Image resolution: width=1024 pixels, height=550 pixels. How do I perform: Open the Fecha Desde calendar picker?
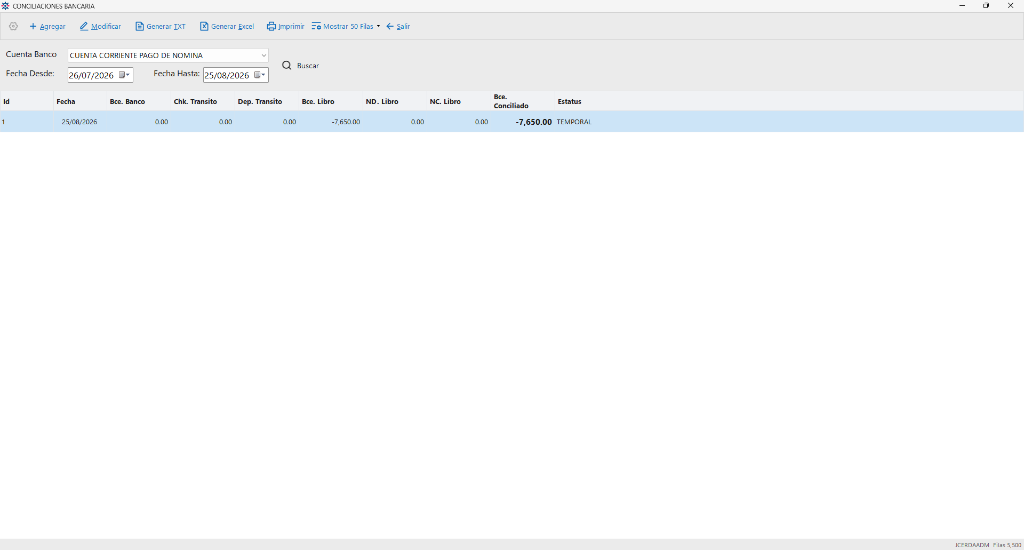pos(124,75)
